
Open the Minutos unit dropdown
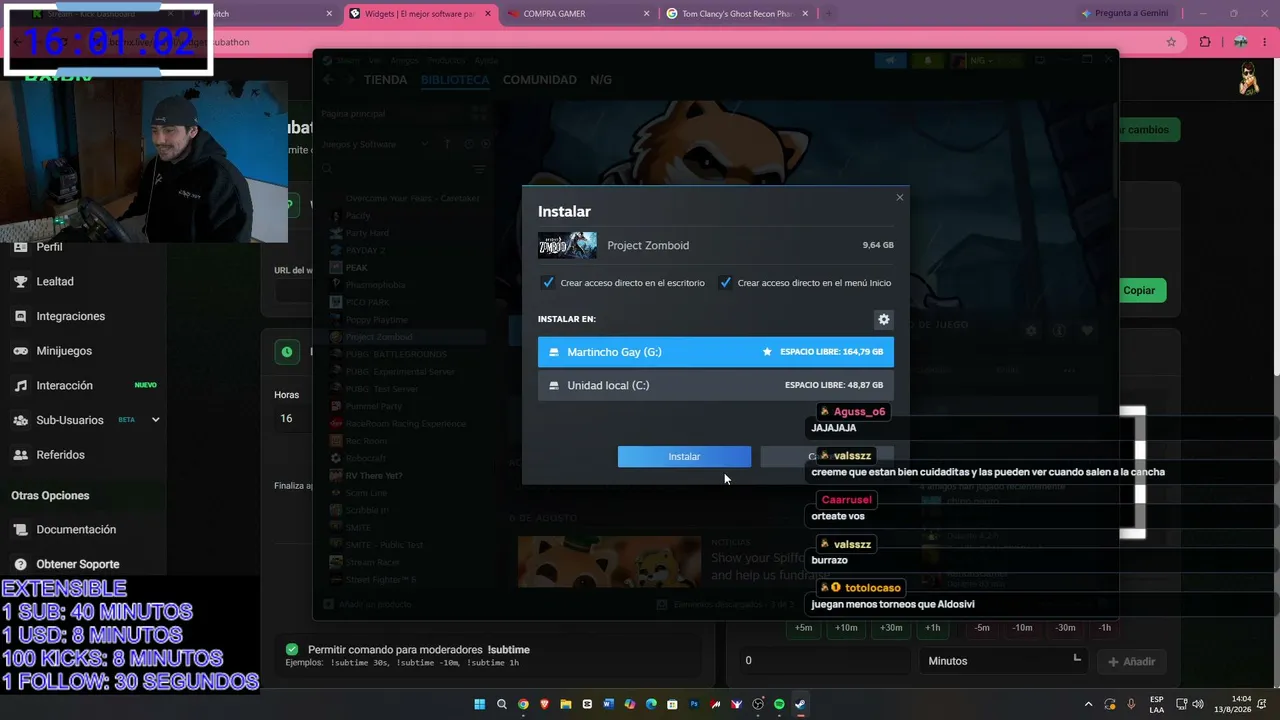[1004, 661]
